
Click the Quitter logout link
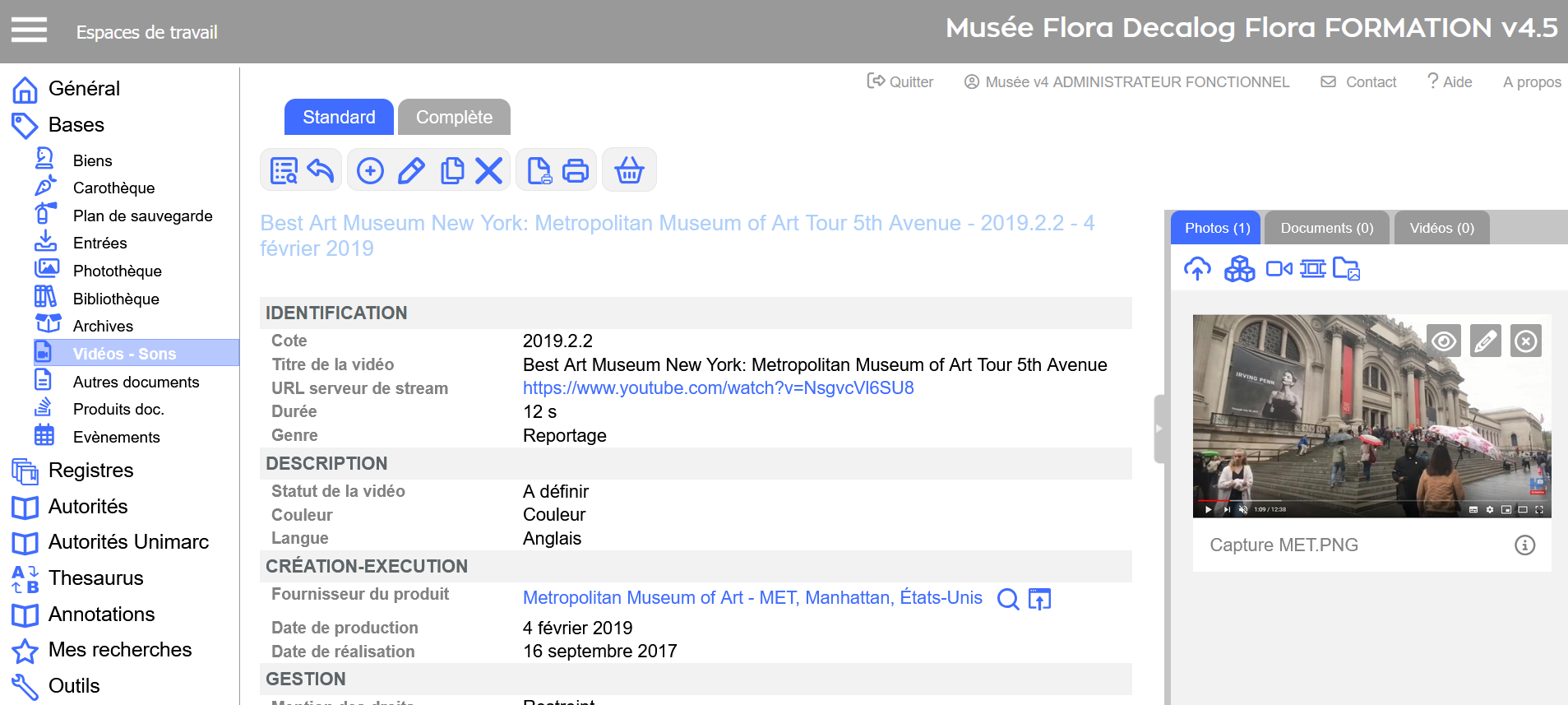pos(900,82)
